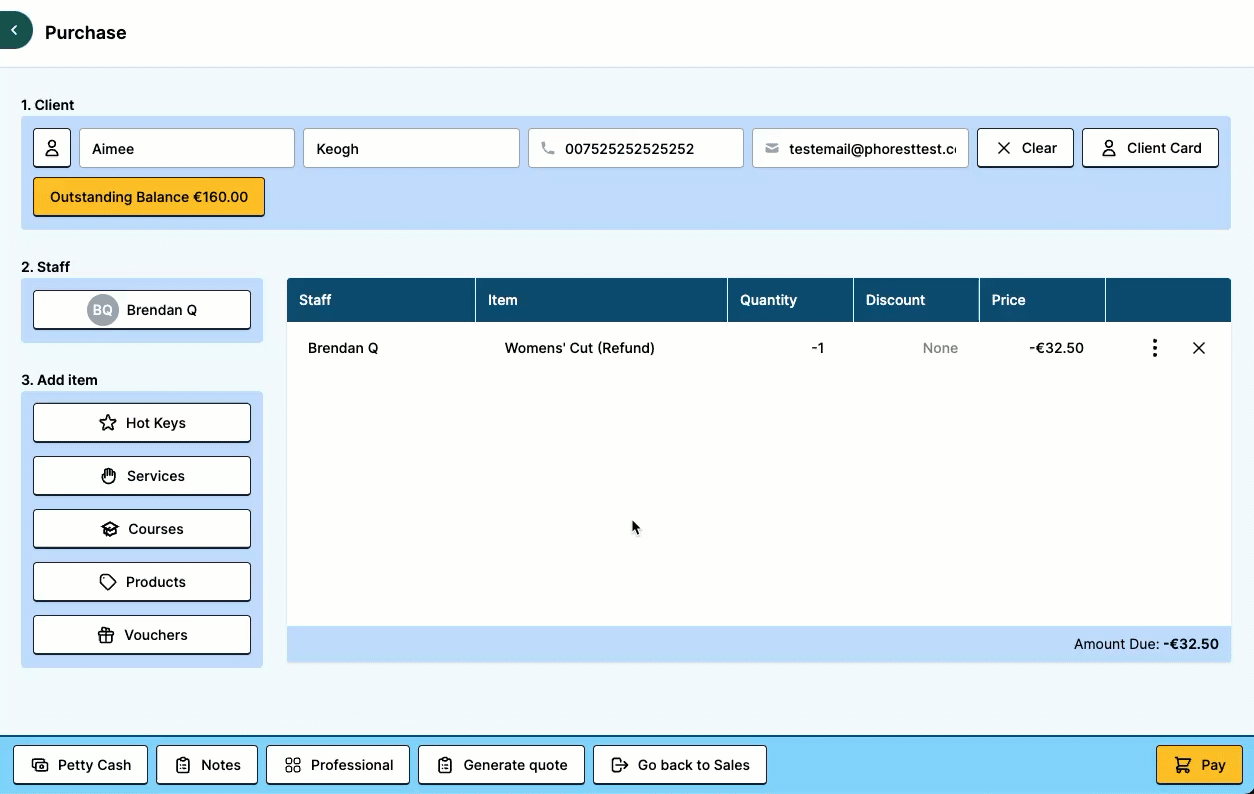Click the phone number field
Viewport: 1254px width, 794px height.
tap(636, 148)
